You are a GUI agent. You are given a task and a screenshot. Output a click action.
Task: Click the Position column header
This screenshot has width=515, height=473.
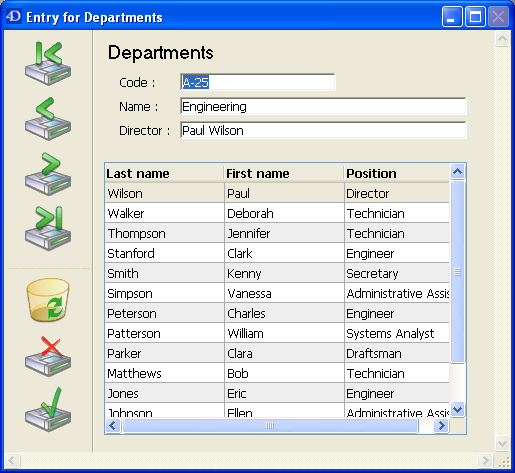(397, 173)
